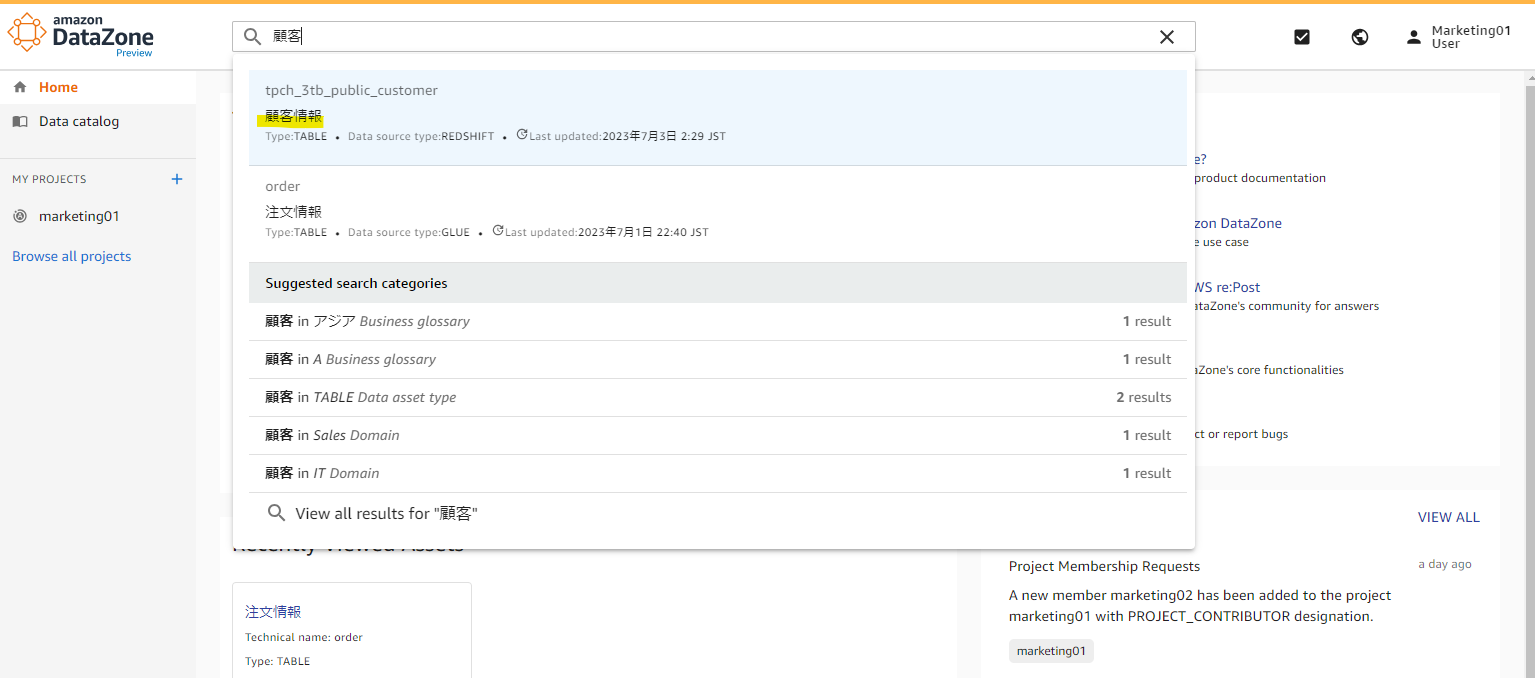Select 顧客 in A Business glossary
1535x678 pixels.
718,359
